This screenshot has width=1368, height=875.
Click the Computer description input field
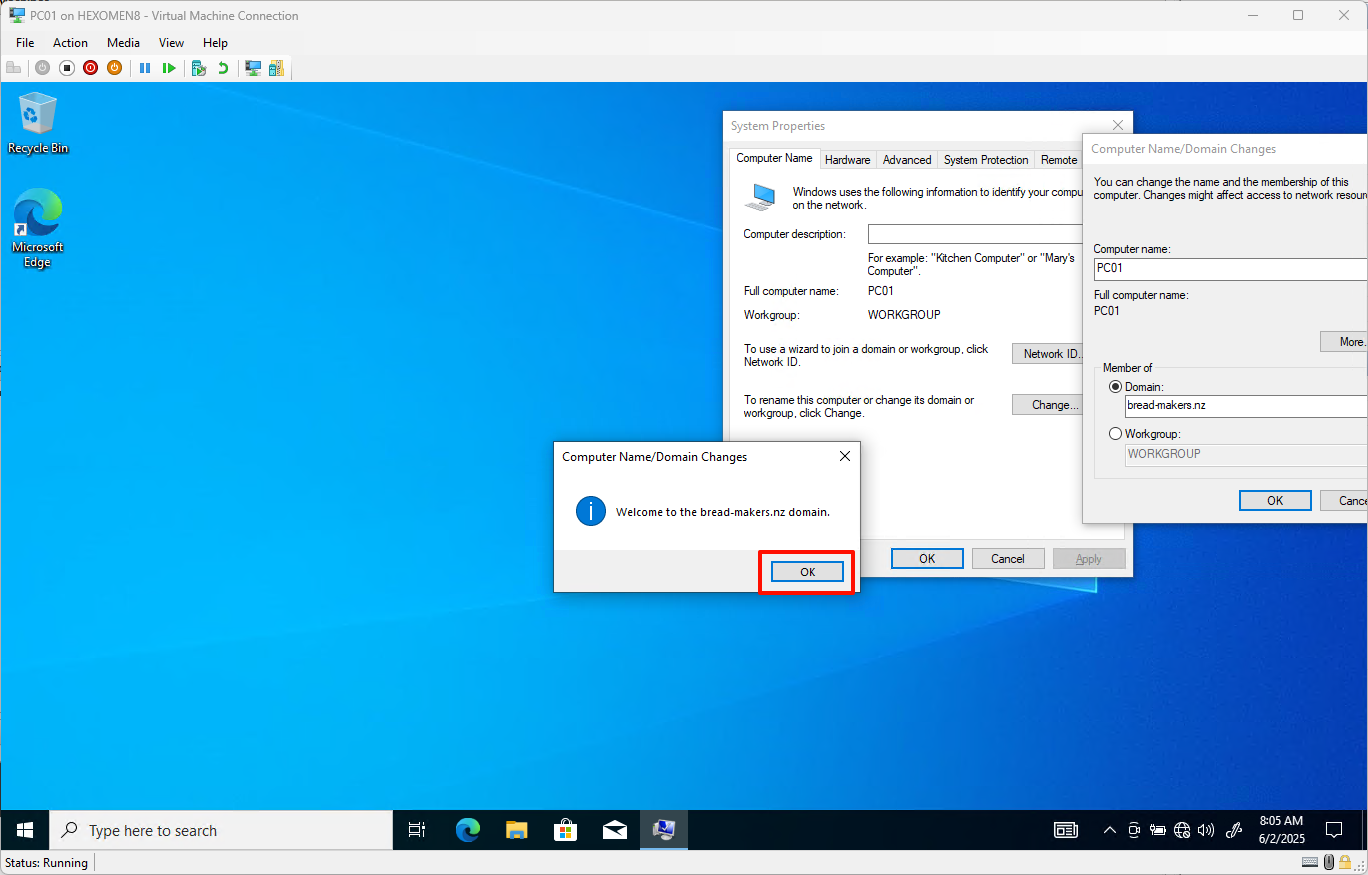975,234
